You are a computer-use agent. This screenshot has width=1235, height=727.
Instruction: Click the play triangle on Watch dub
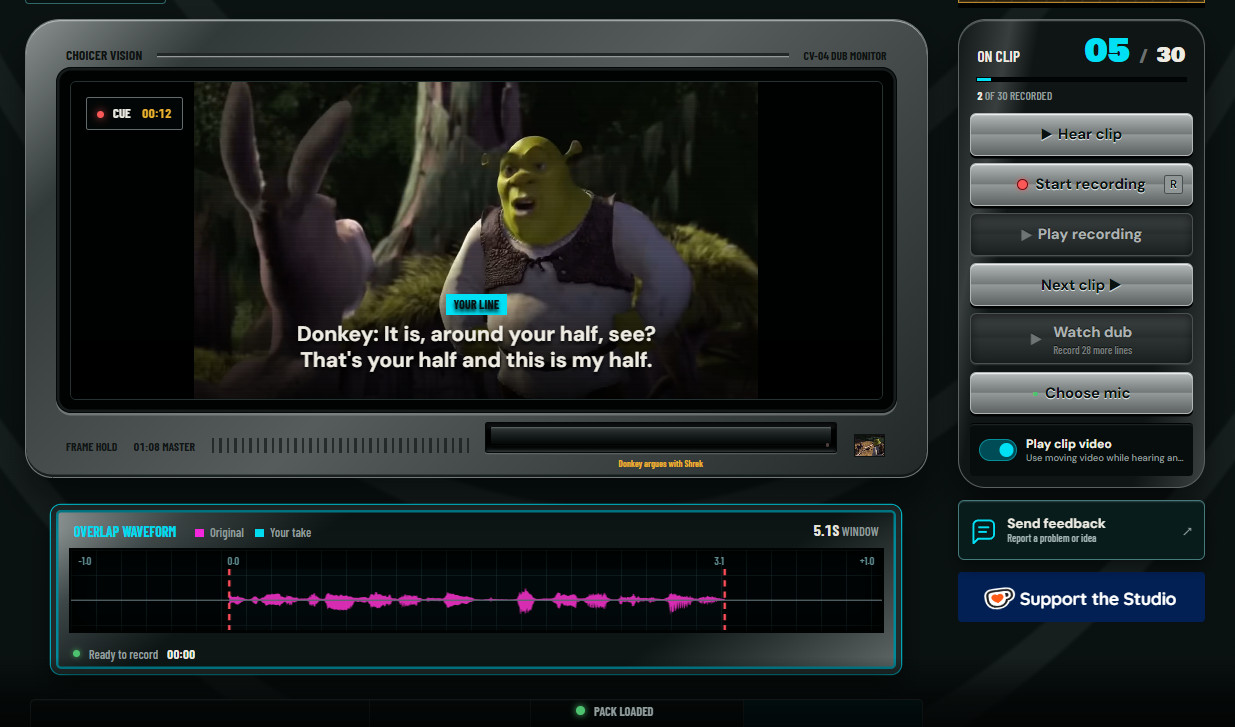1036,339
